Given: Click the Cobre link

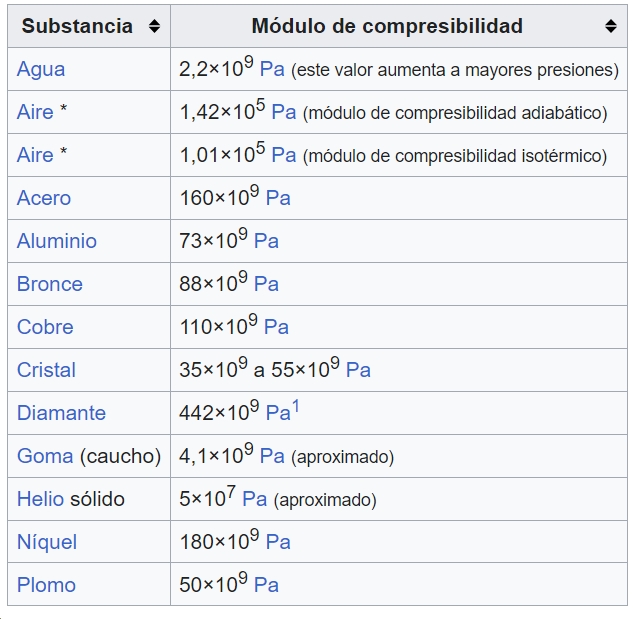Looking at the screenshot, I should click(45, 327).
